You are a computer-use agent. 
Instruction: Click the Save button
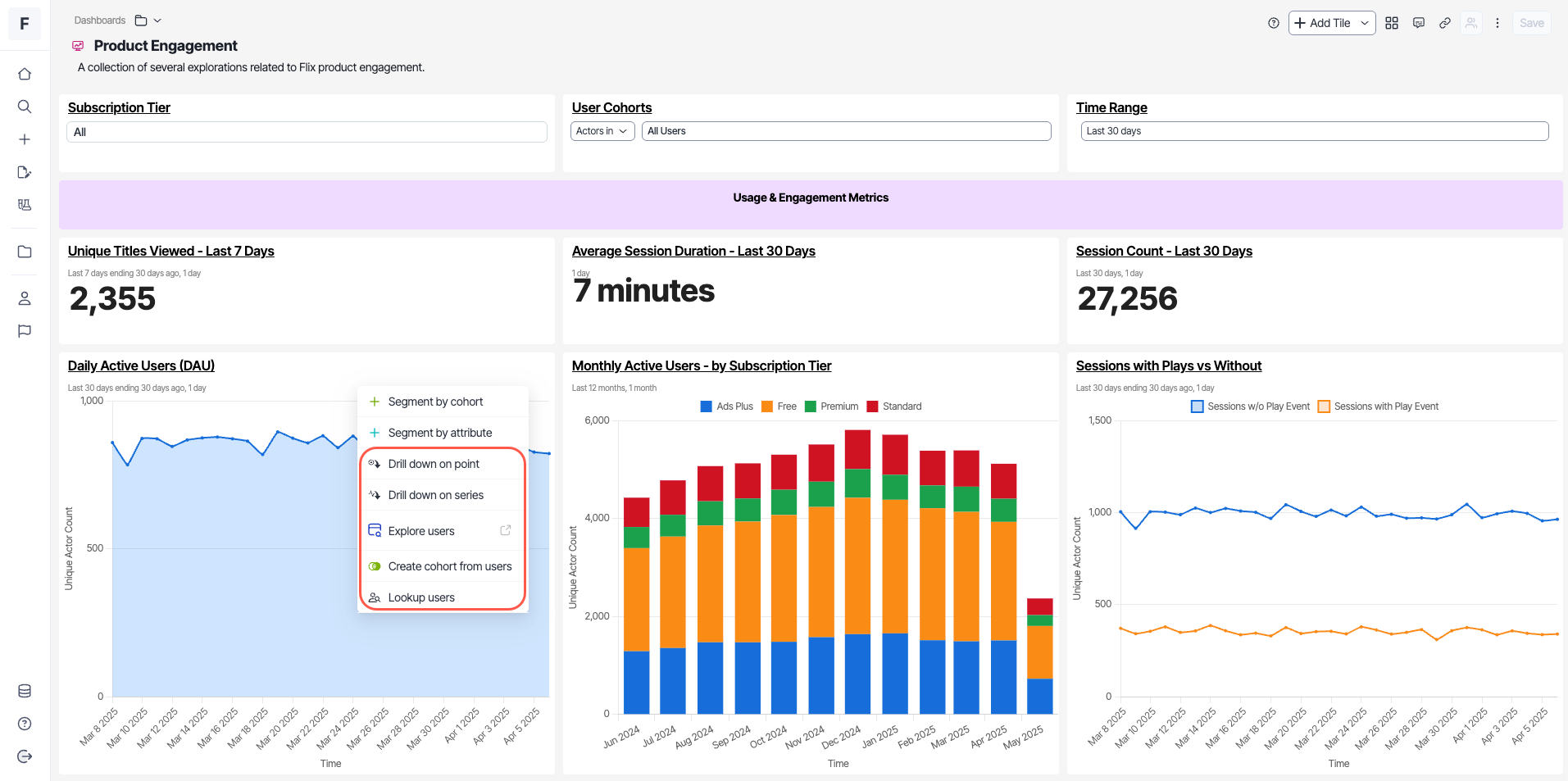tap(1531, 23)
